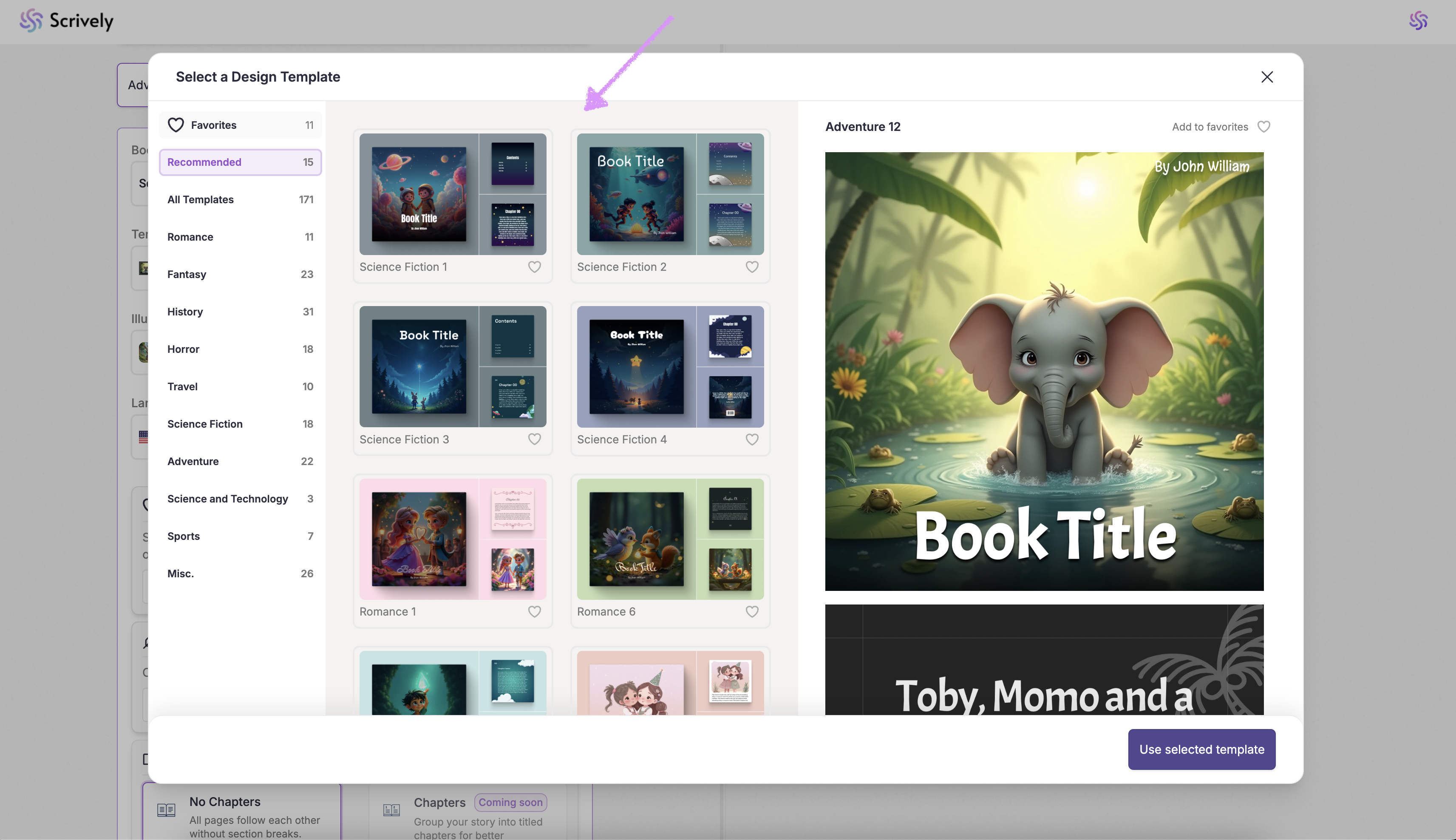Close the Select a Design Template dialog
The width and height of the screenshot is (1456, 840).
tap(1266, 77)
